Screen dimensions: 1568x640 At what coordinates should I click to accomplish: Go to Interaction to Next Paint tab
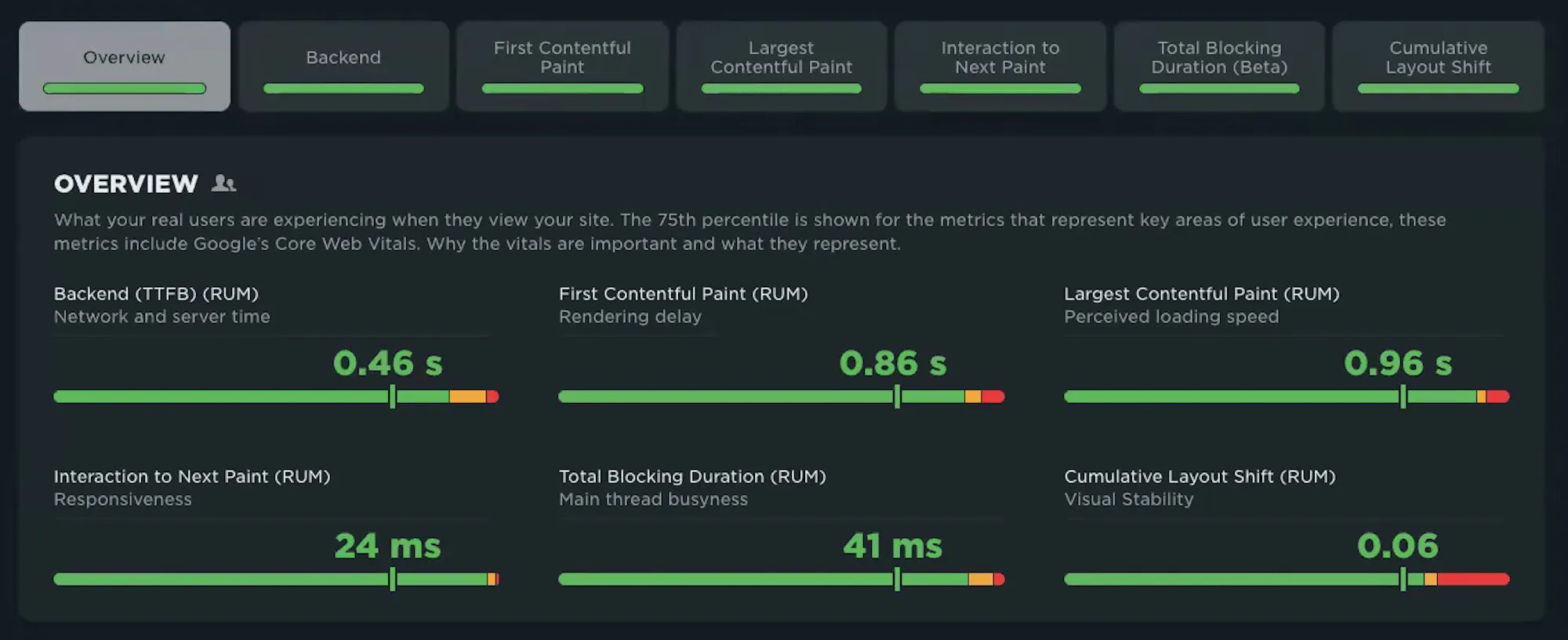coord(1000,66)
